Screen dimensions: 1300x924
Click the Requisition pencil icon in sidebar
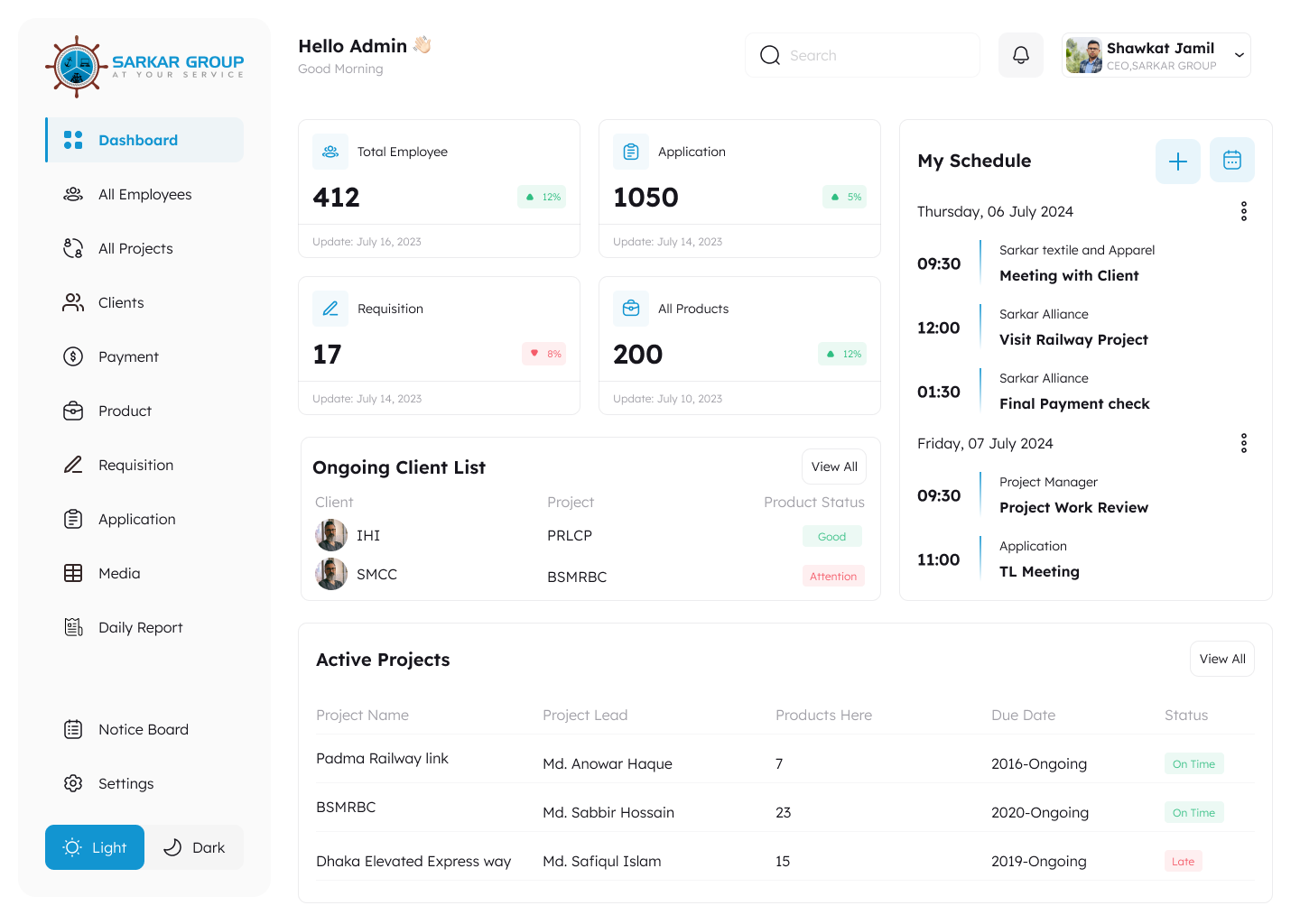pos(73,465)
